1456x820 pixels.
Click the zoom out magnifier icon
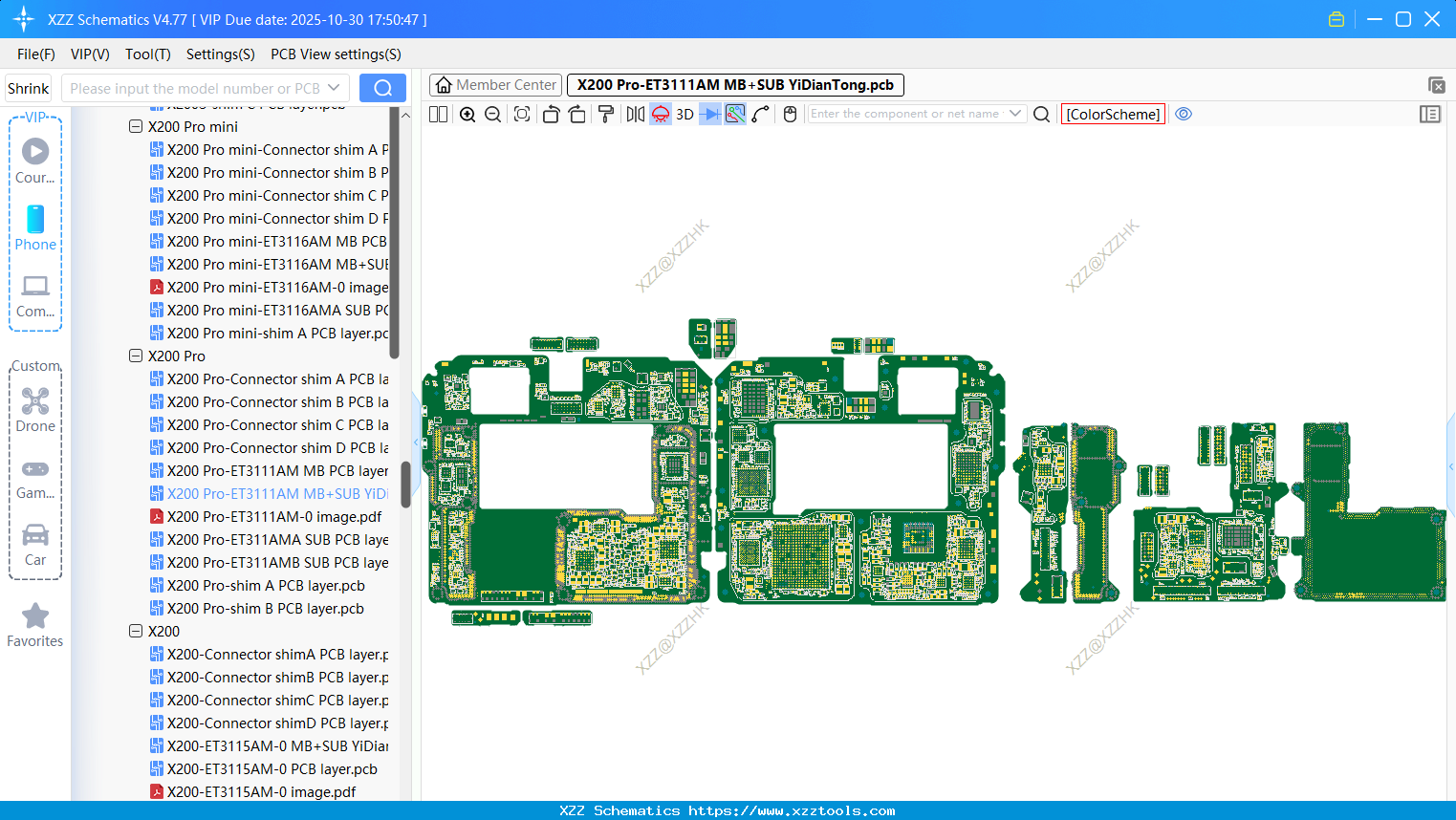coord(493,115)
